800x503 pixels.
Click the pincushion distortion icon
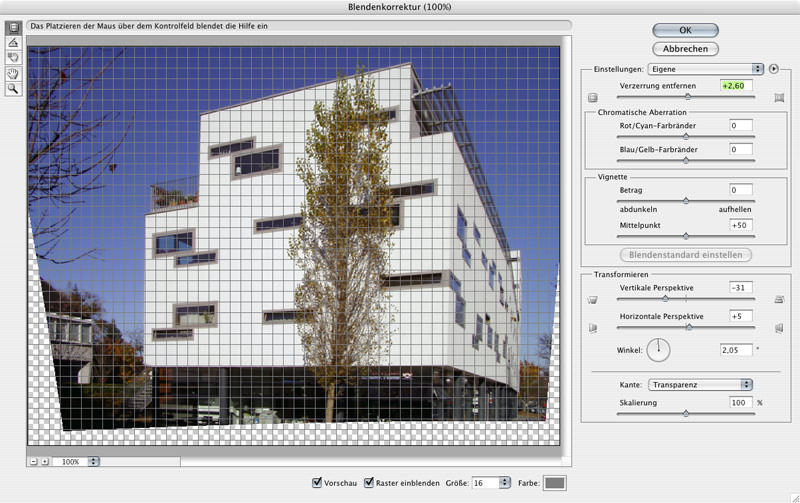tap(779, 97)
